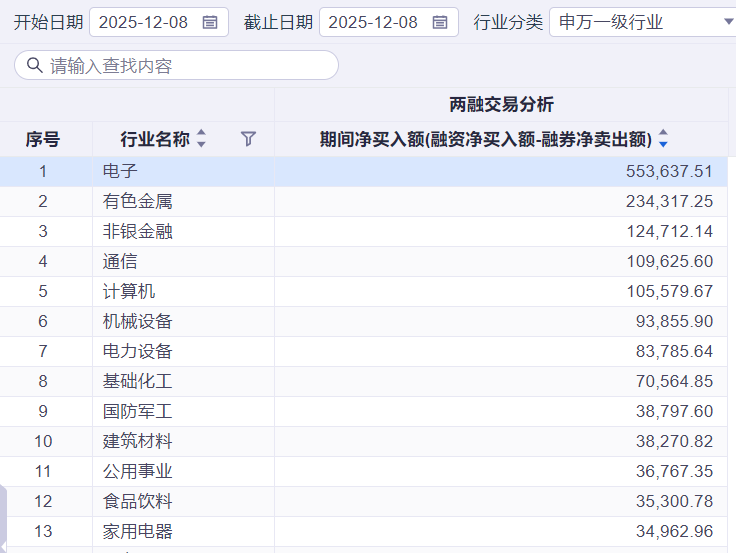736x553 pixels.
Task: Click the value 70,564.85
Action: point(675,382)
